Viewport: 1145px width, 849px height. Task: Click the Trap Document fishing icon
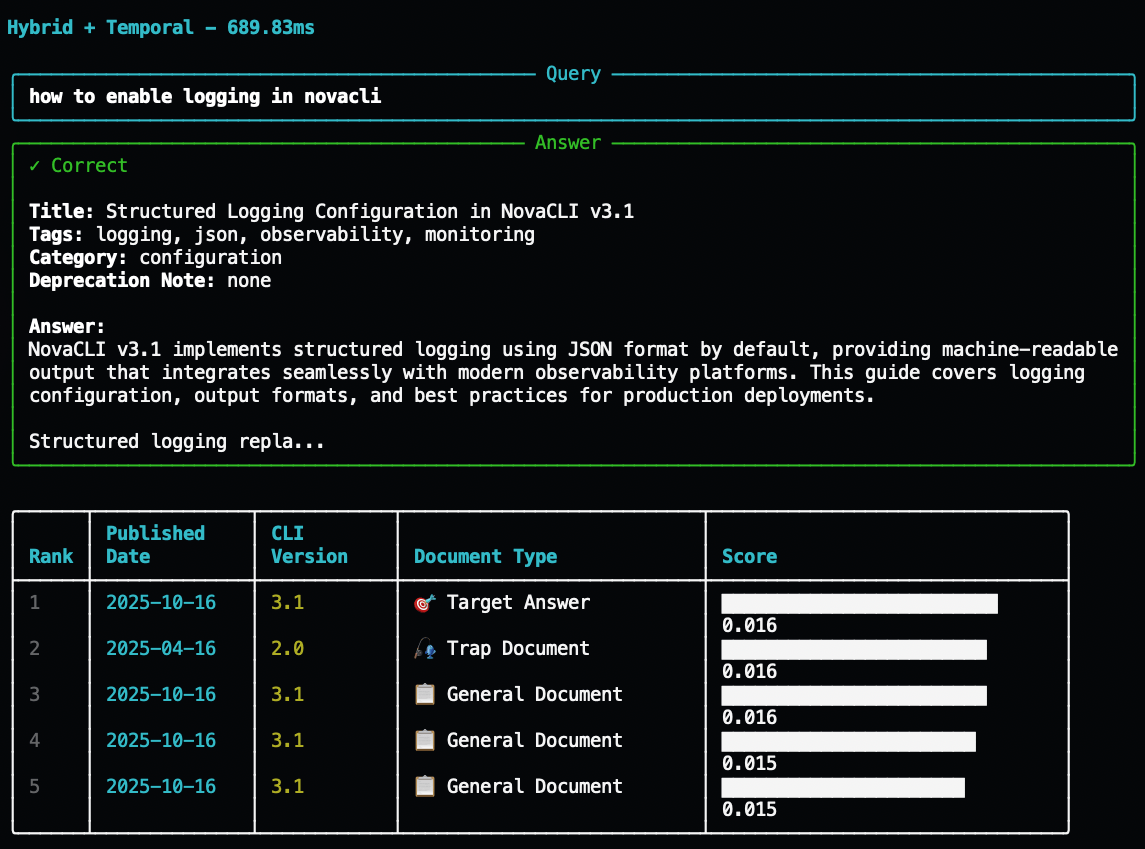tap(425, 649)
